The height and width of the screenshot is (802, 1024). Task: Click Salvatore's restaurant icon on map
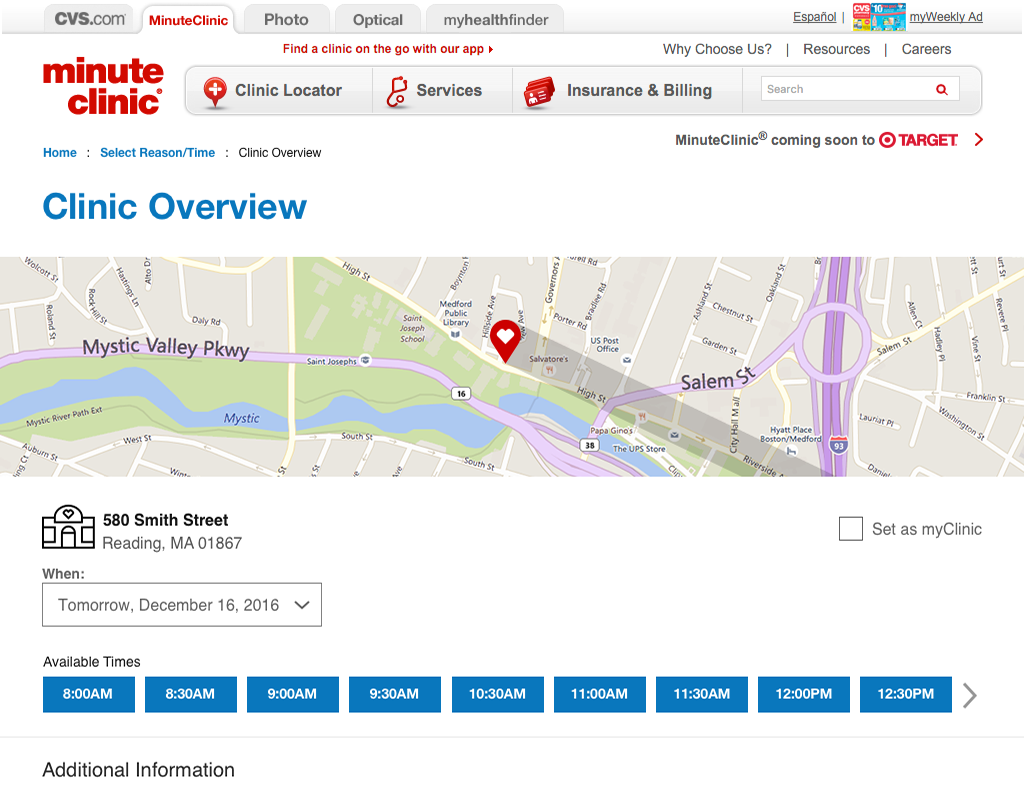click(550, 370)
